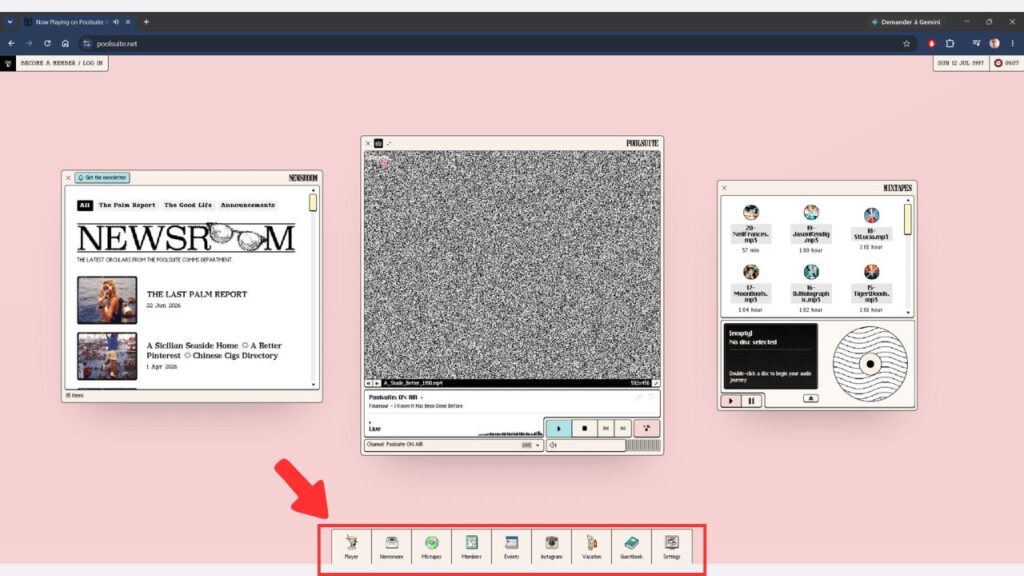Open the Members dock icon
The image size is (1024, 576).
(x=472, y=546)
